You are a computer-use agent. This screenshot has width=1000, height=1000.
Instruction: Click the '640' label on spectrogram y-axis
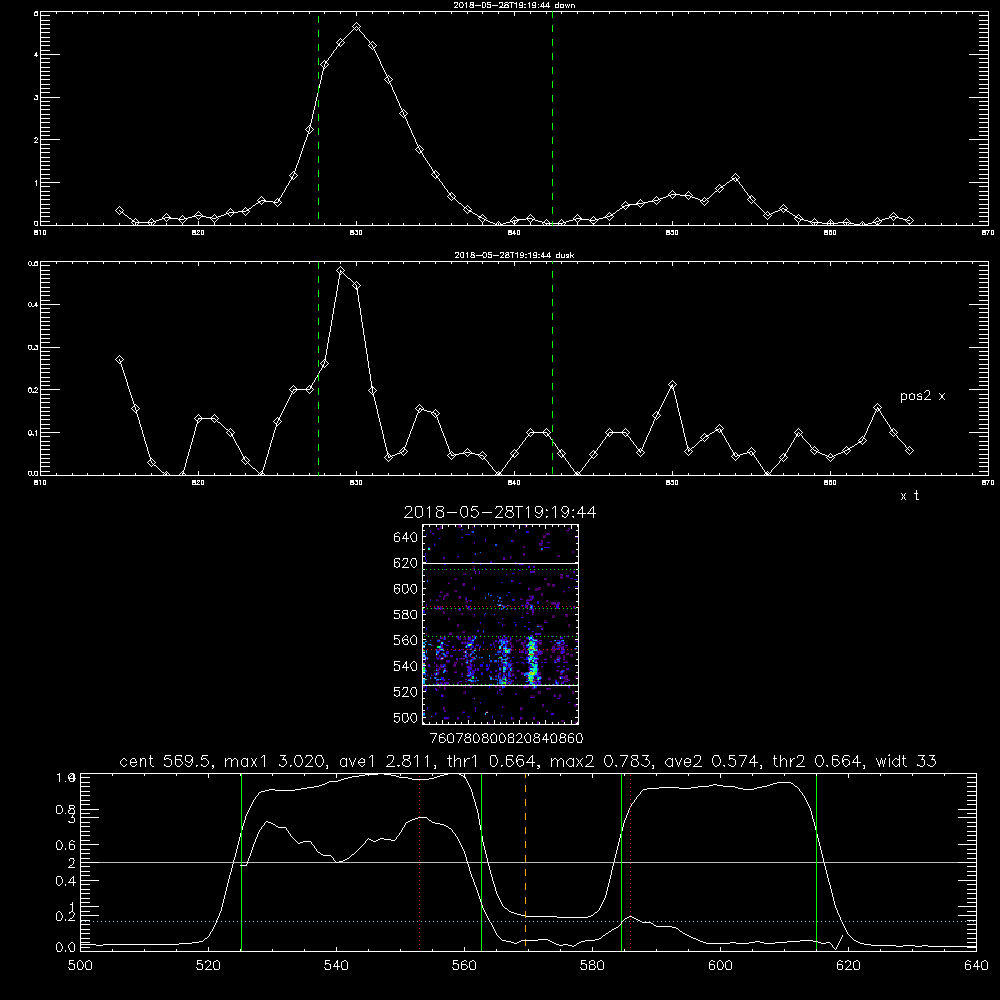(x=406, y=538)
